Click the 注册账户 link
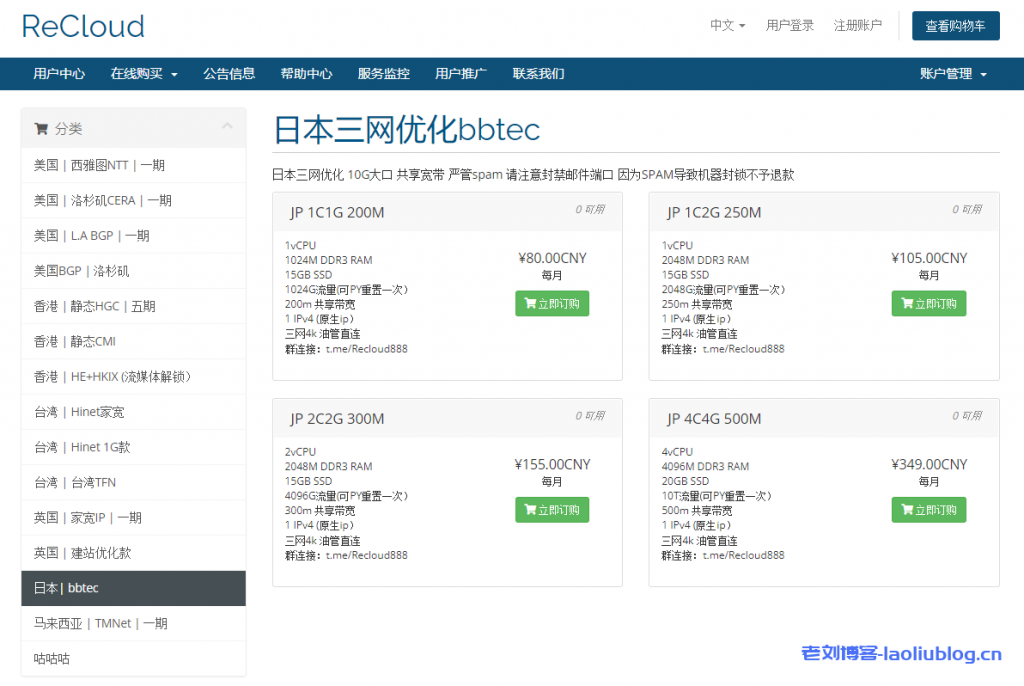 pyautogui.click(x=856, y=25)
